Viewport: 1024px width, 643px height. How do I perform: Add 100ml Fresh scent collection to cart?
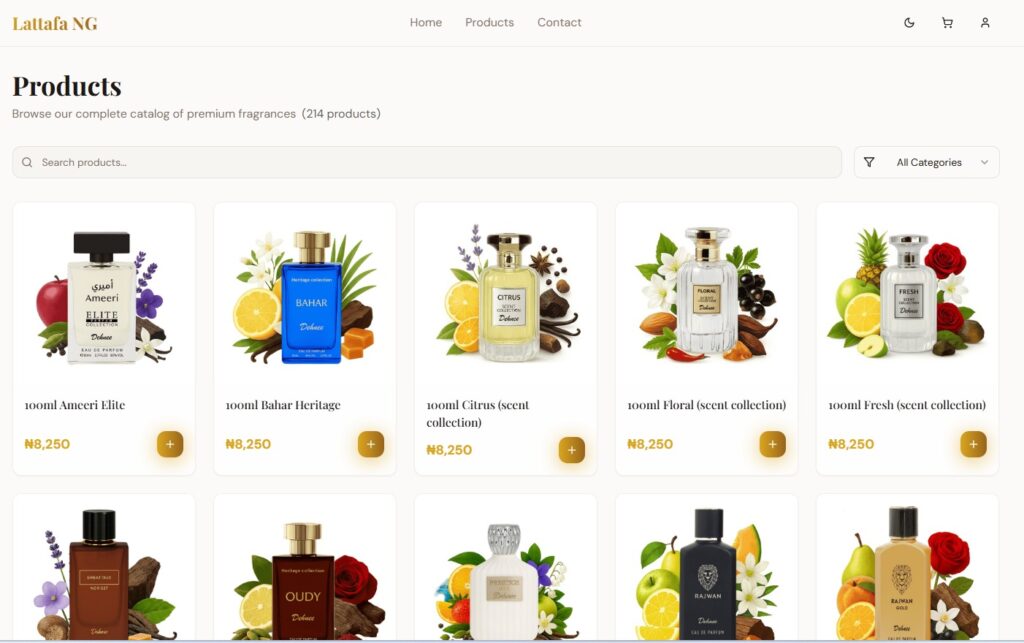point(973,444)
